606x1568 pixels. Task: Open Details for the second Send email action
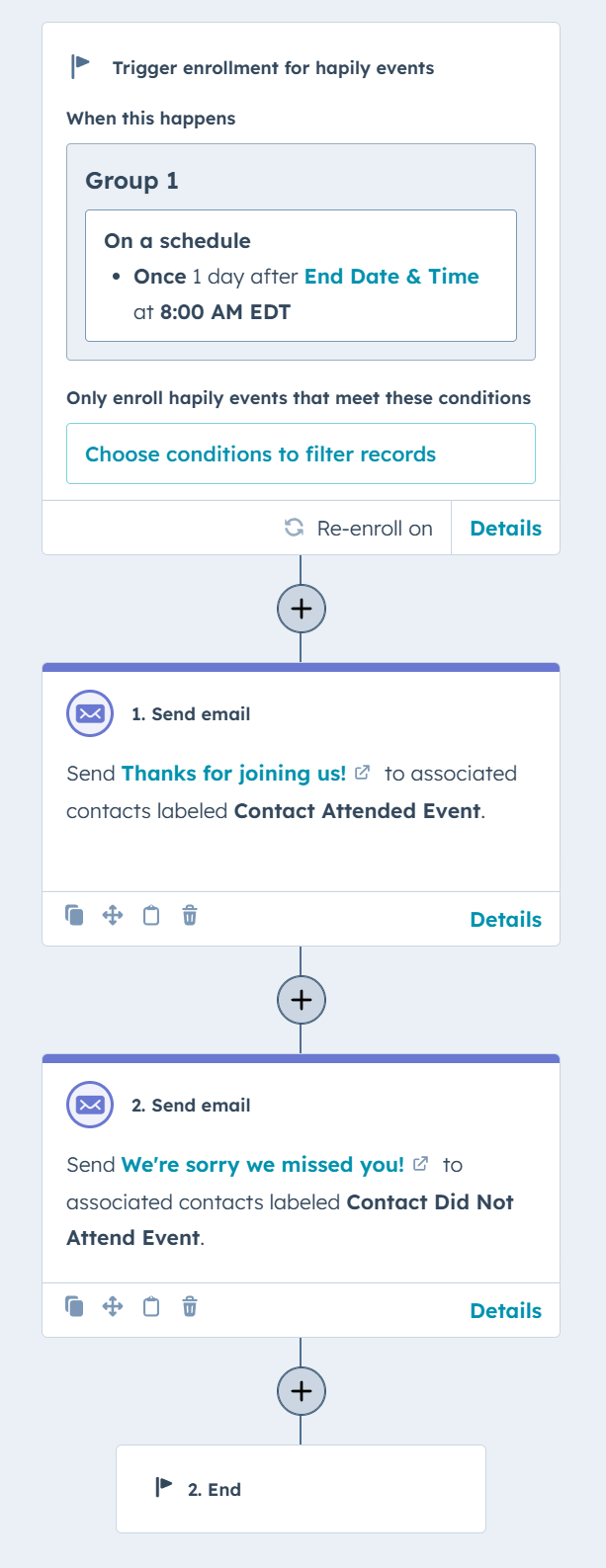tap(506, 1310)
